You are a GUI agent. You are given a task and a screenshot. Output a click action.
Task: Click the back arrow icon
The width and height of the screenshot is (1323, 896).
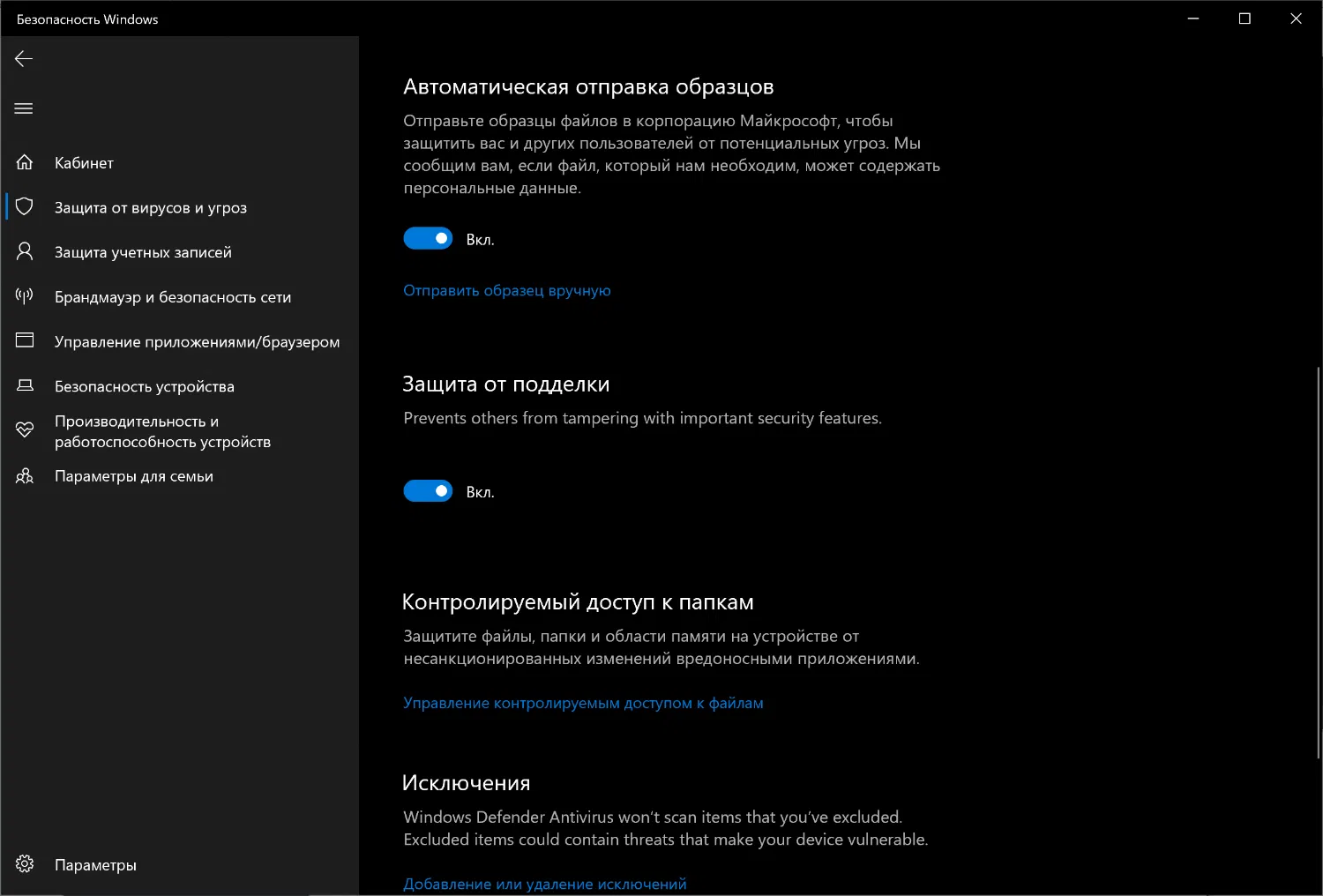[x=24, y=59]
